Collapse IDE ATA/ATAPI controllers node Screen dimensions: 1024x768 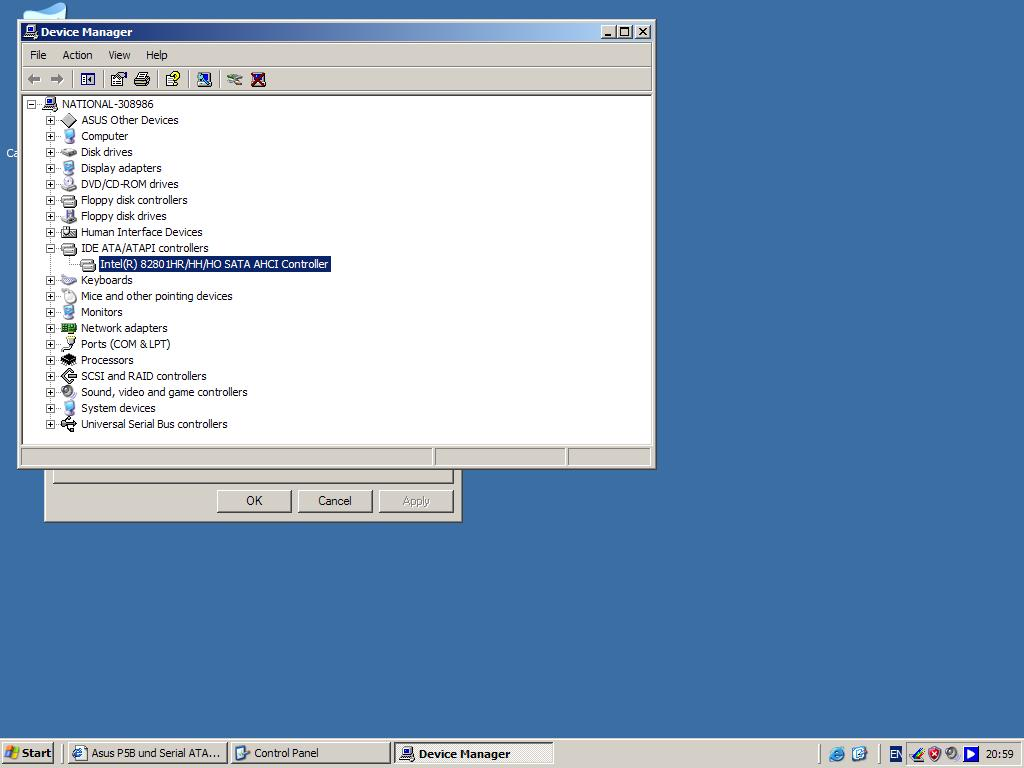pyautogui.click(x=50, y=248)
